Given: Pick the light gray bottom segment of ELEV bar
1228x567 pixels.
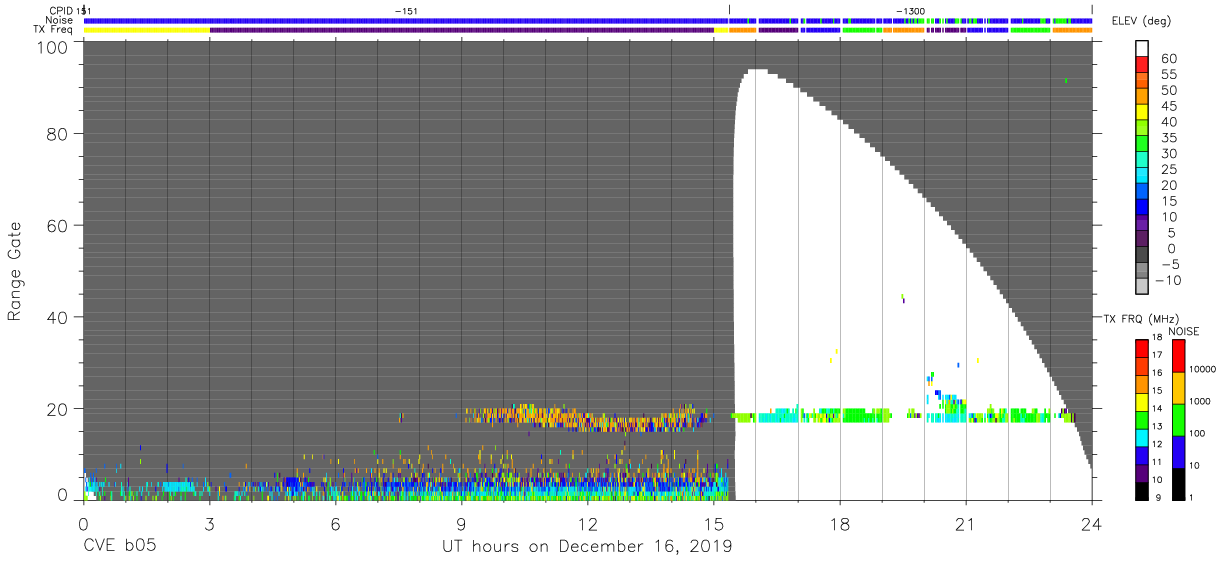Looking at the screenshot, I should (x=1143, y=285).
